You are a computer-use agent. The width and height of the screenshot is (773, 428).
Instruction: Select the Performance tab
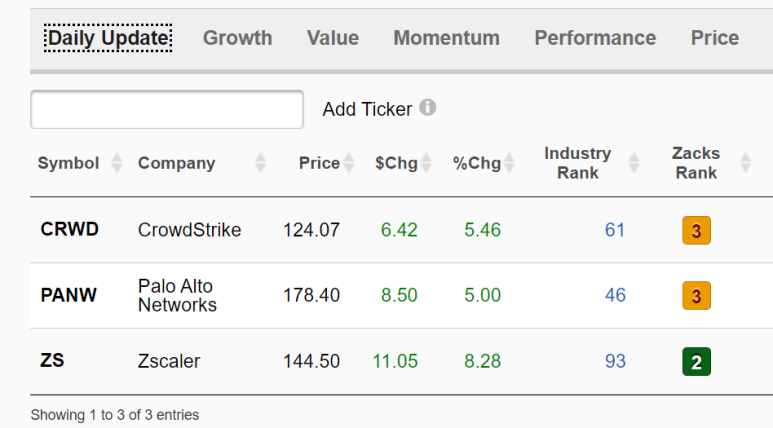click(x=596, y=38)
